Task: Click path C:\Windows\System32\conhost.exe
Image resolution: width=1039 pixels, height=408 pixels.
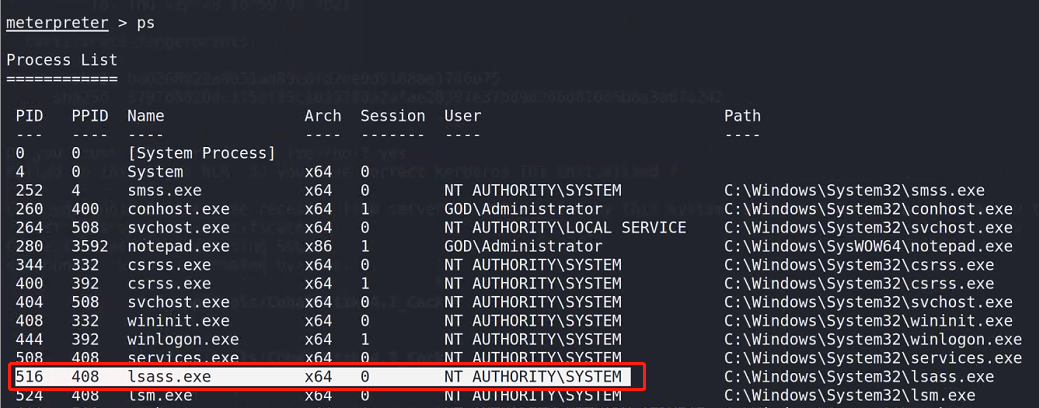Action: click(868, 209)
